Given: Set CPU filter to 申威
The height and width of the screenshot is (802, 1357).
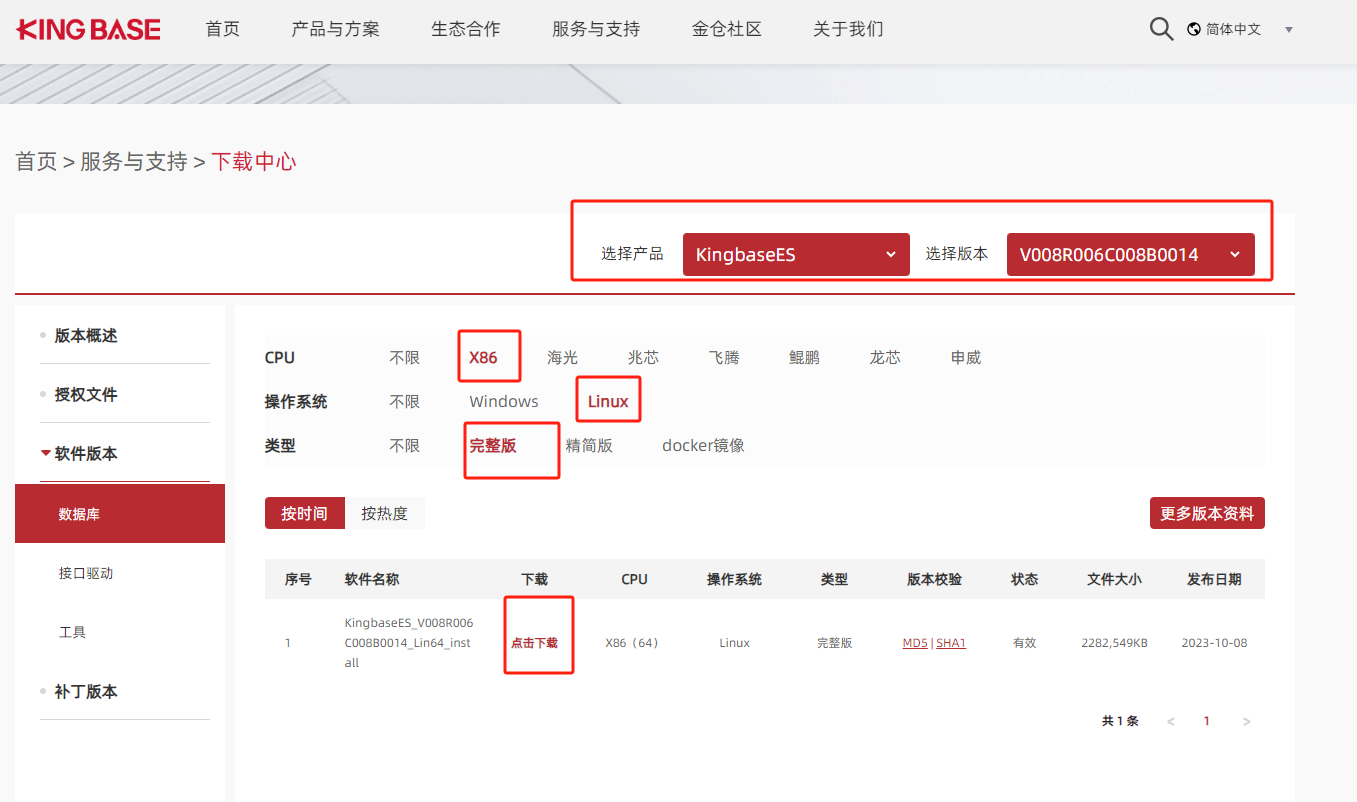Looking at the screenshot, I should pyautogui.click(x=966, y=358).
